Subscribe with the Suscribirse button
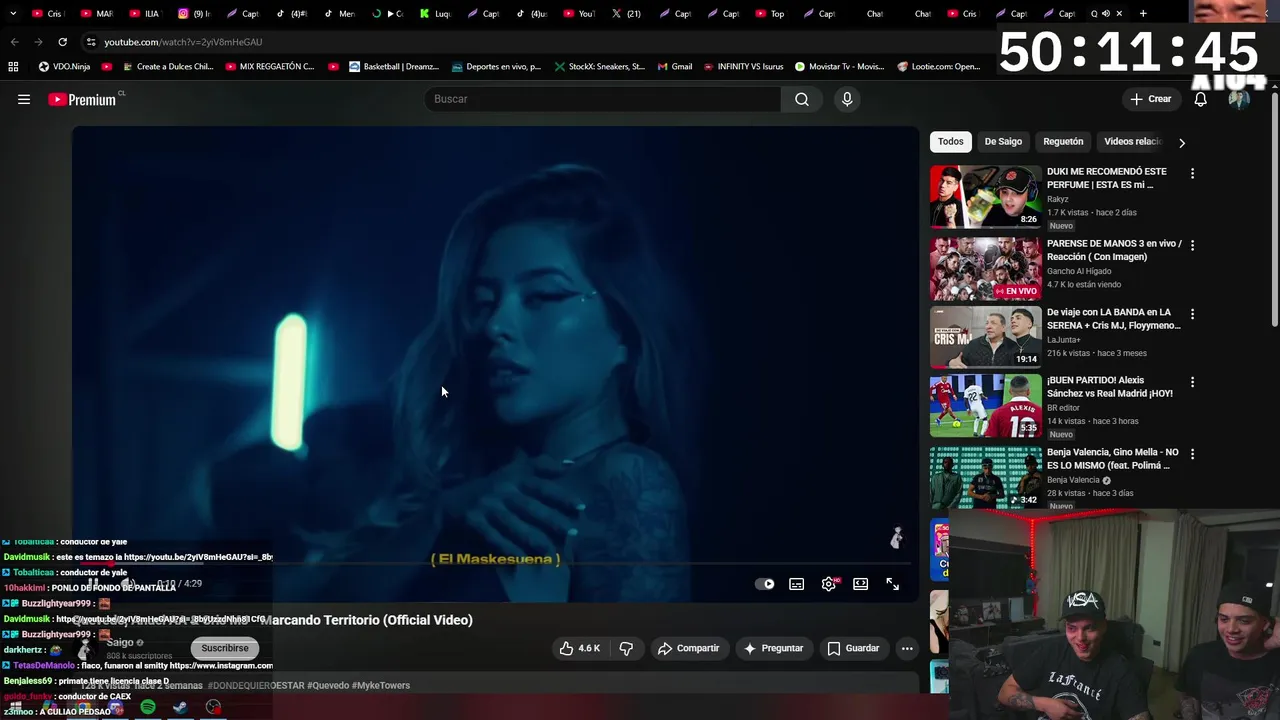 (225, 648)
